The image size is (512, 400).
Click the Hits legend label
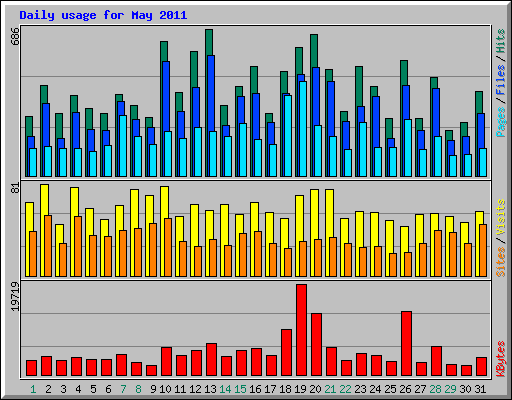(501, 41)
